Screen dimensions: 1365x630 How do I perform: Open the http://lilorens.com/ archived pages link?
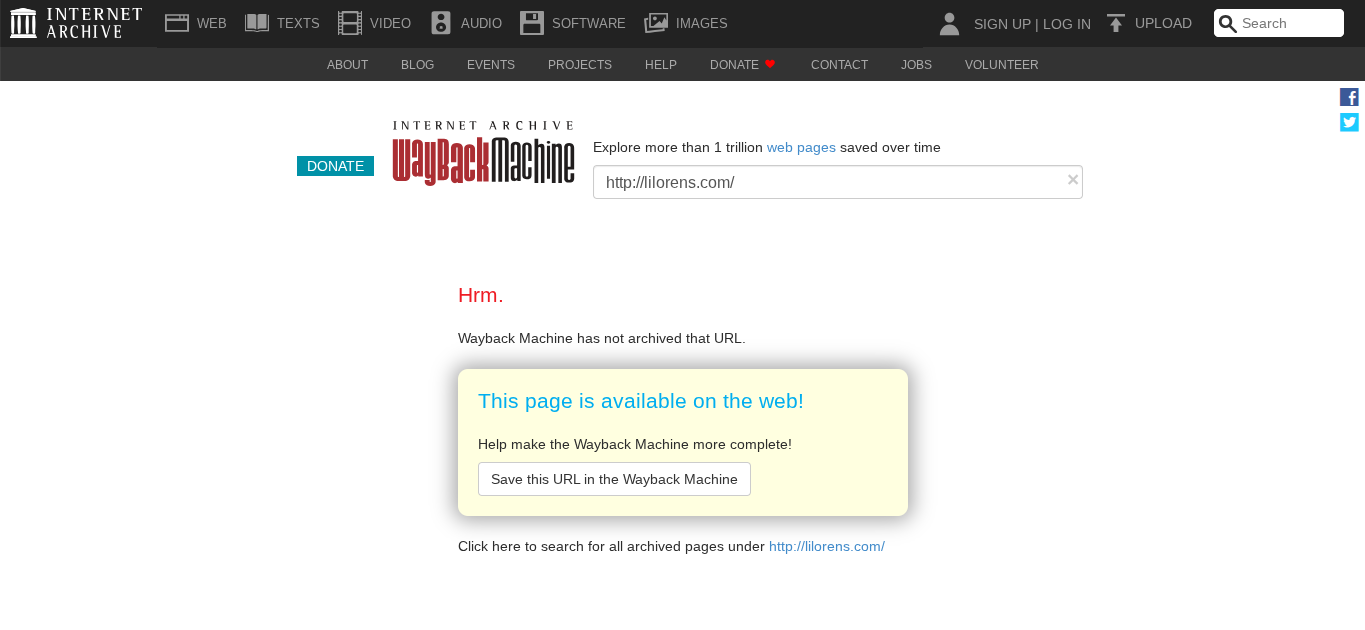pyautogui.click(x=827, y=547)
